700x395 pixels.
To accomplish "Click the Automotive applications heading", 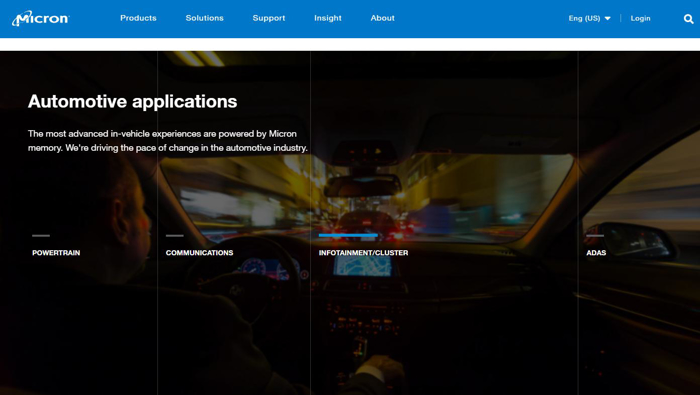I will pyautogui.click(x=133, y=102).
